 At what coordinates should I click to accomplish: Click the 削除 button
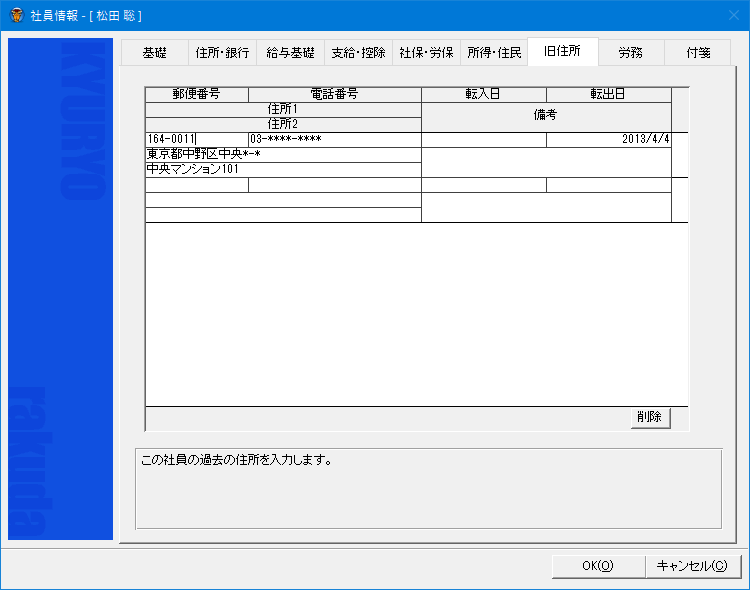click(650, 417)
